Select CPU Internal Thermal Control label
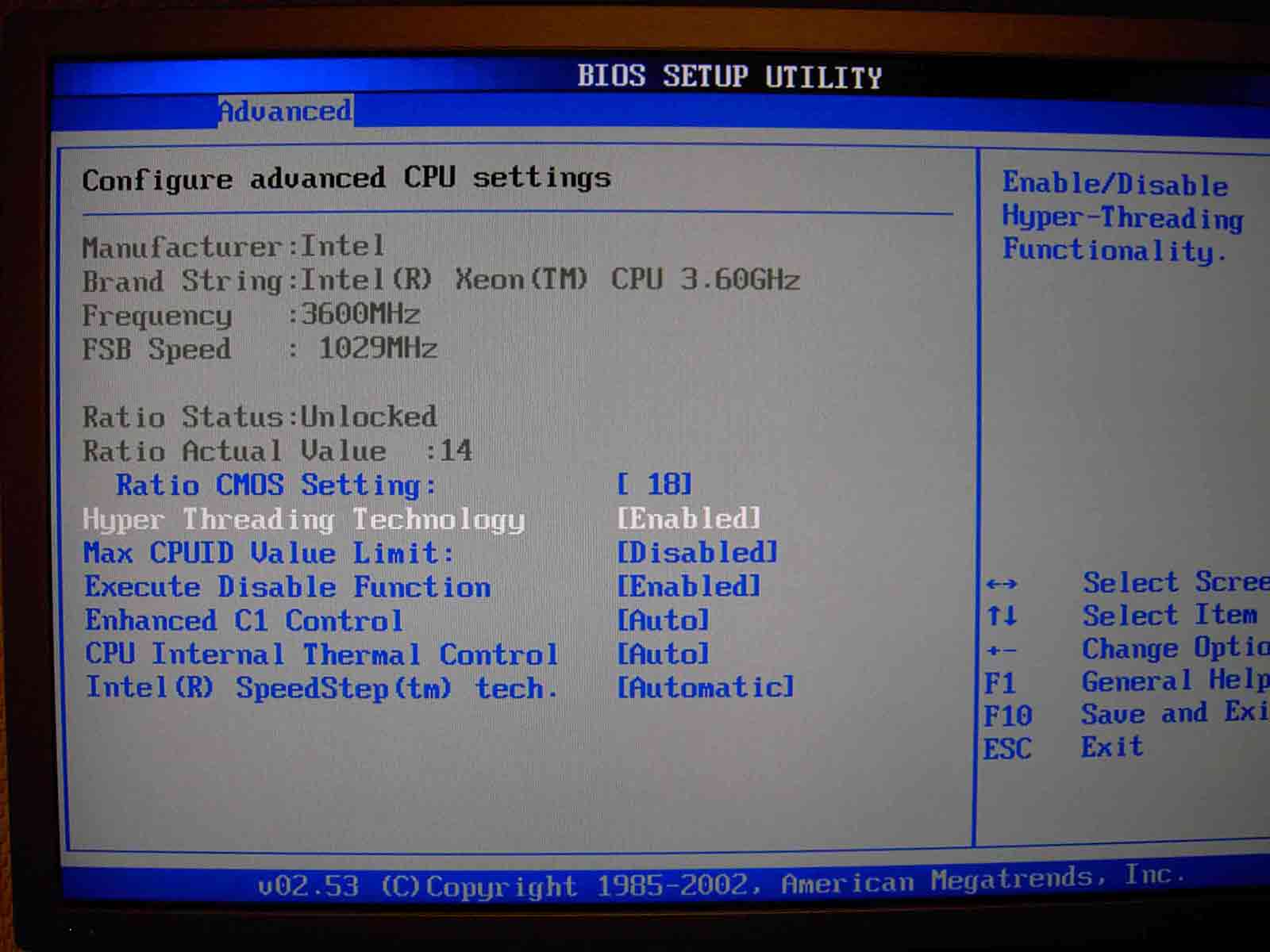Viewport: 1270px width, 952px height. pyautogui.click(x=321, y=654)
